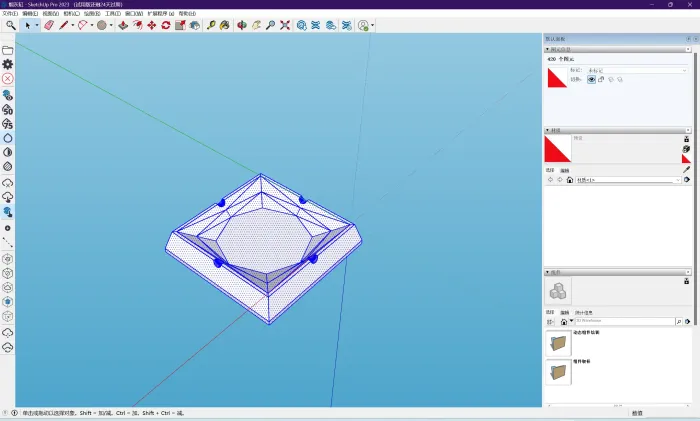Click the home icon in materials browser
700x421 pixels.
coord(570,180)
